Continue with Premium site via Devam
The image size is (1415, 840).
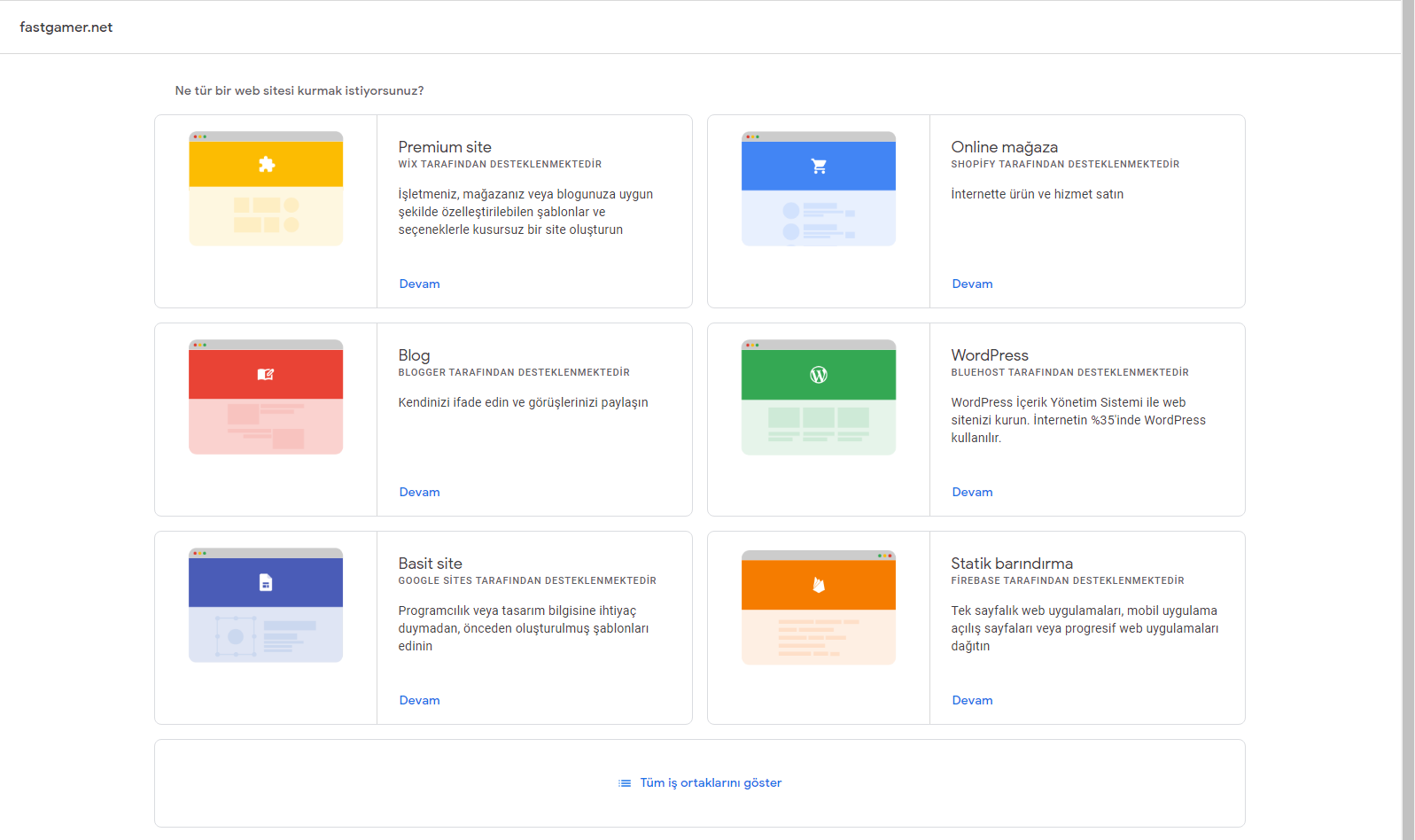pos(419,284)
